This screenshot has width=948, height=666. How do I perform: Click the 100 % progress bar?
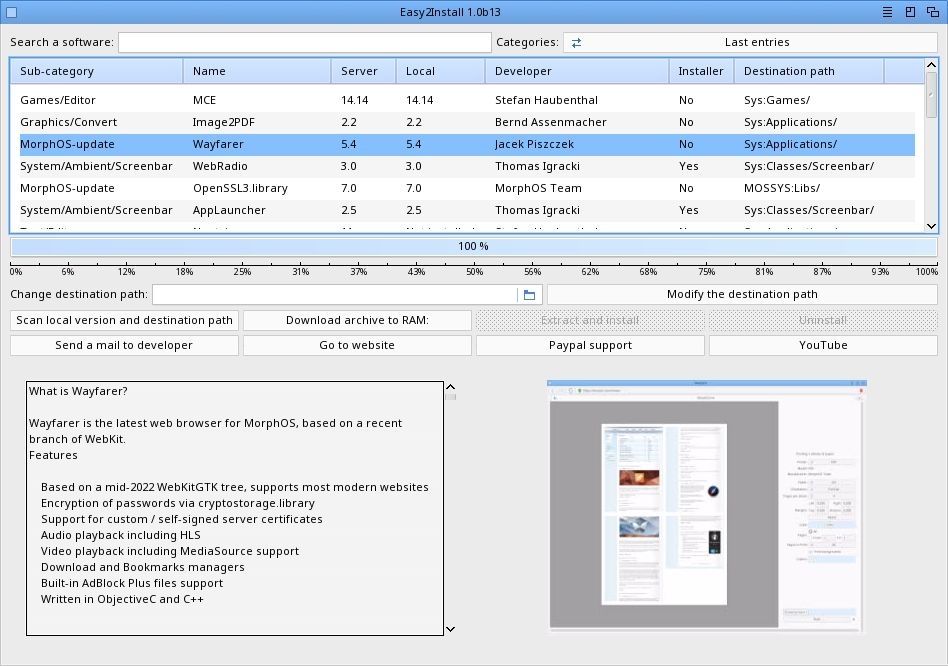(474, 247)
